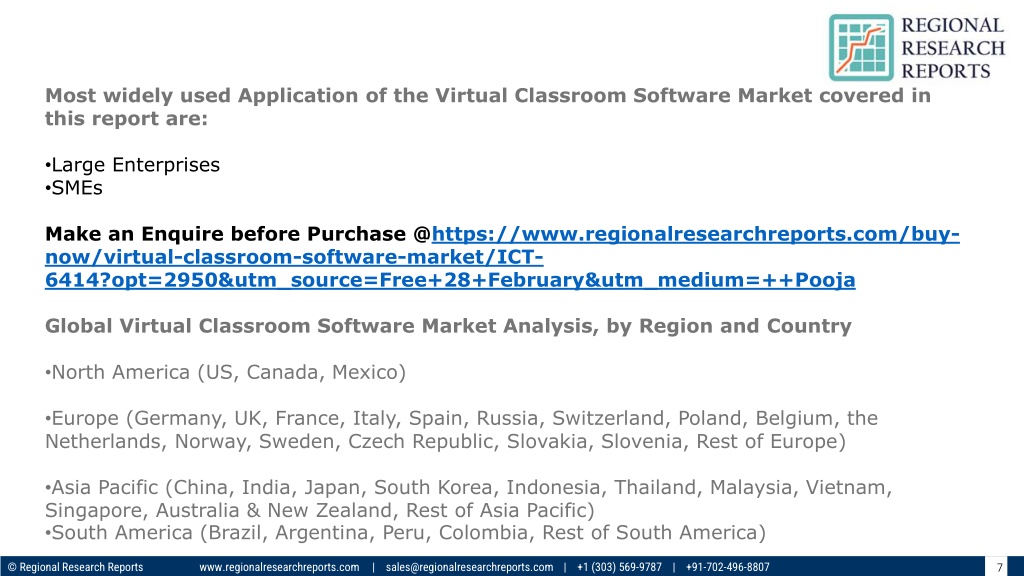Image resolution: width=1024 pixels, height=576 pixels.
Task: Click the +1 (303) 569-9787 phone number
Action: [619, 567]
